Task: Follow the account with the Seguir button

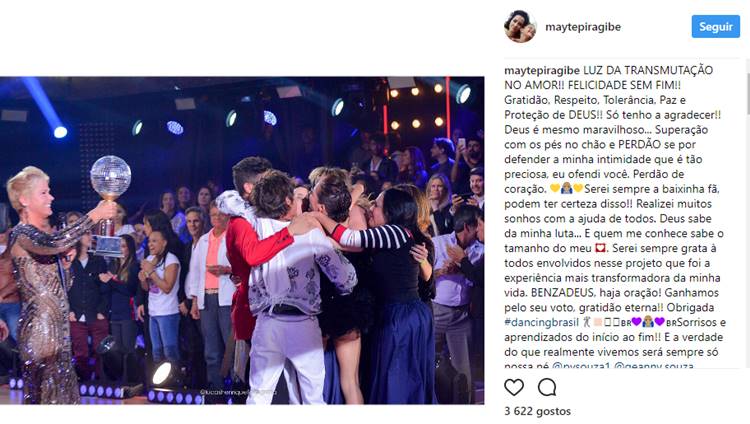Action: tap(716, 26)
